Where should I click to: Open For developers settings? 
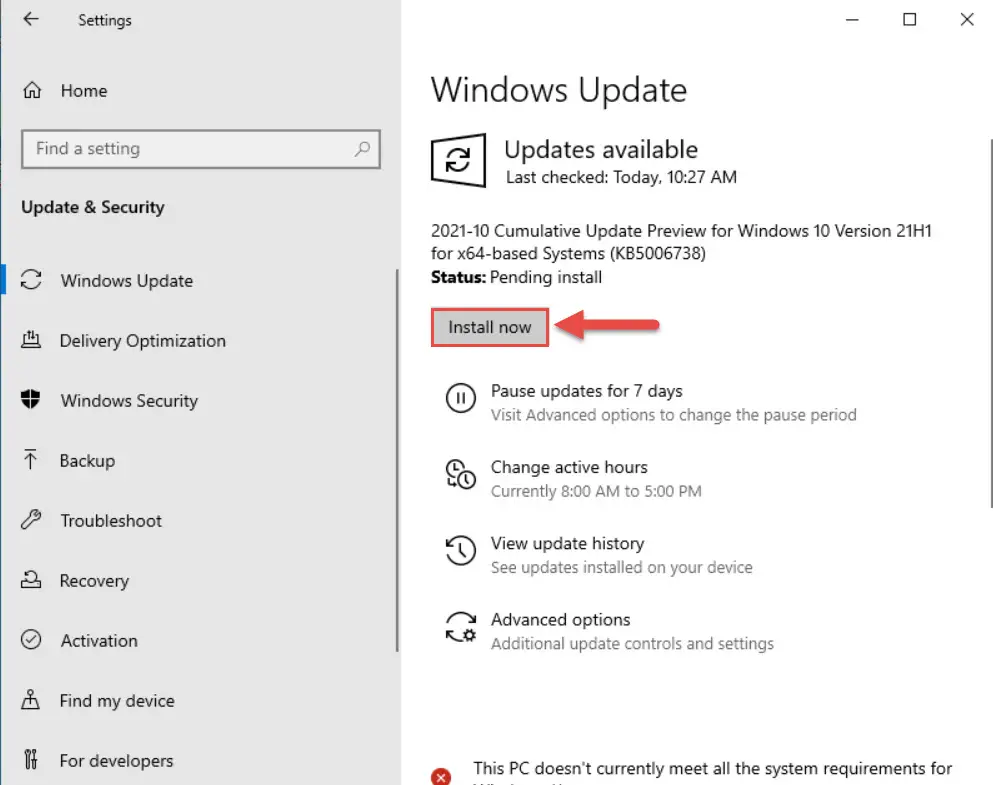coord(116,760)
